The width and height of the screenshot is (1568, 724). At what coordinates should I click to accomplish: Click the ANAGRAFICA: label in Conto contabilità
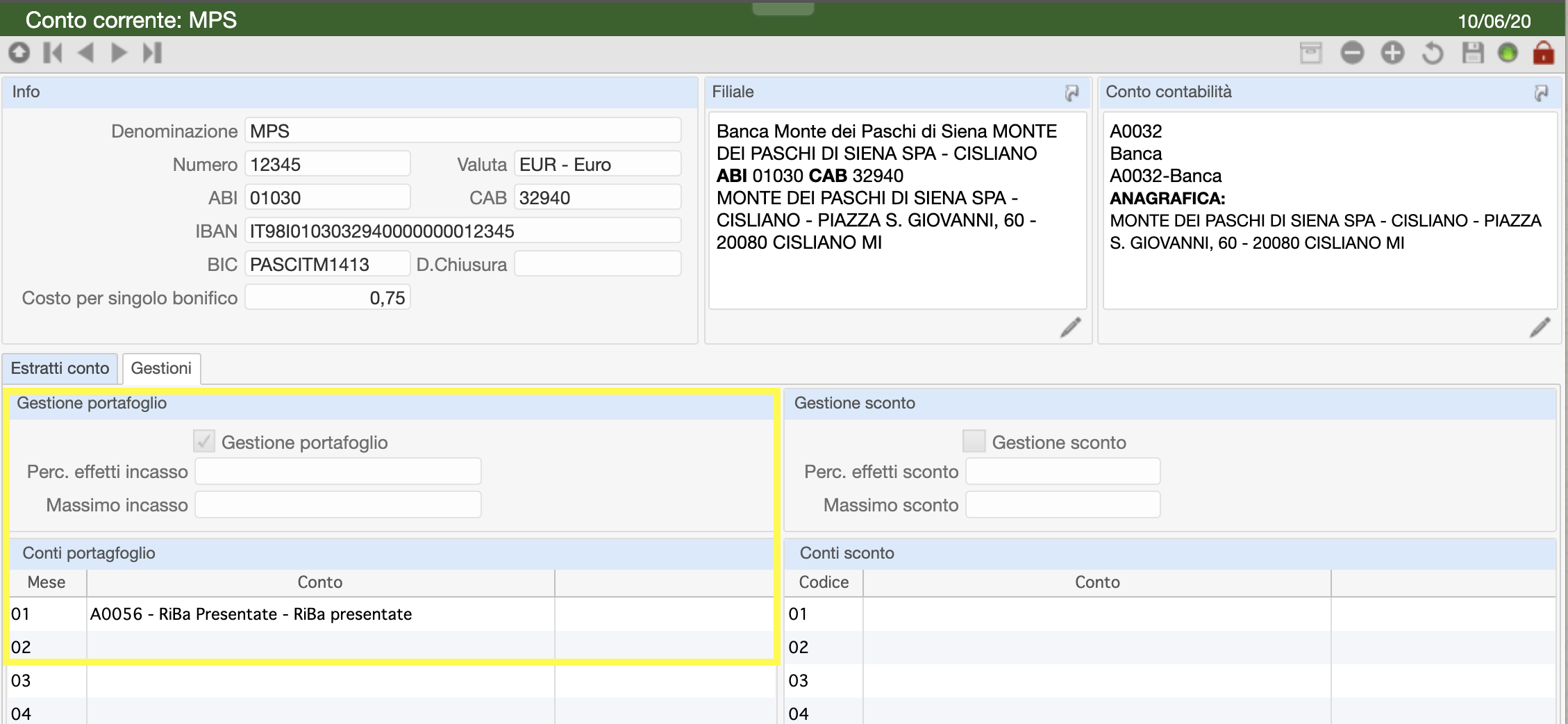click(1167, 199)
